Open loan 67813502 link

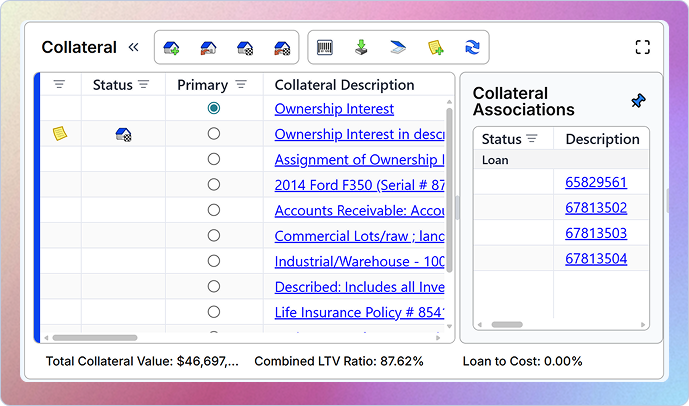click(596, 207)
